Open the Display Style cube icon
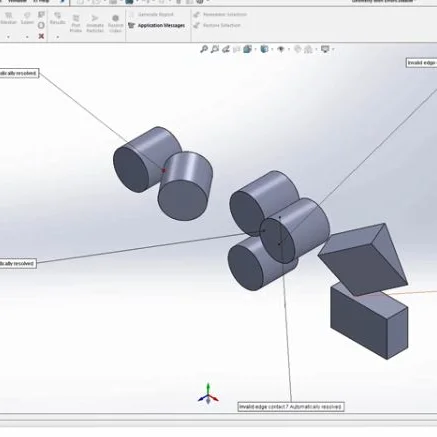Image resolution: width=437 pixels, height=437 pixels. coord(264,49)
